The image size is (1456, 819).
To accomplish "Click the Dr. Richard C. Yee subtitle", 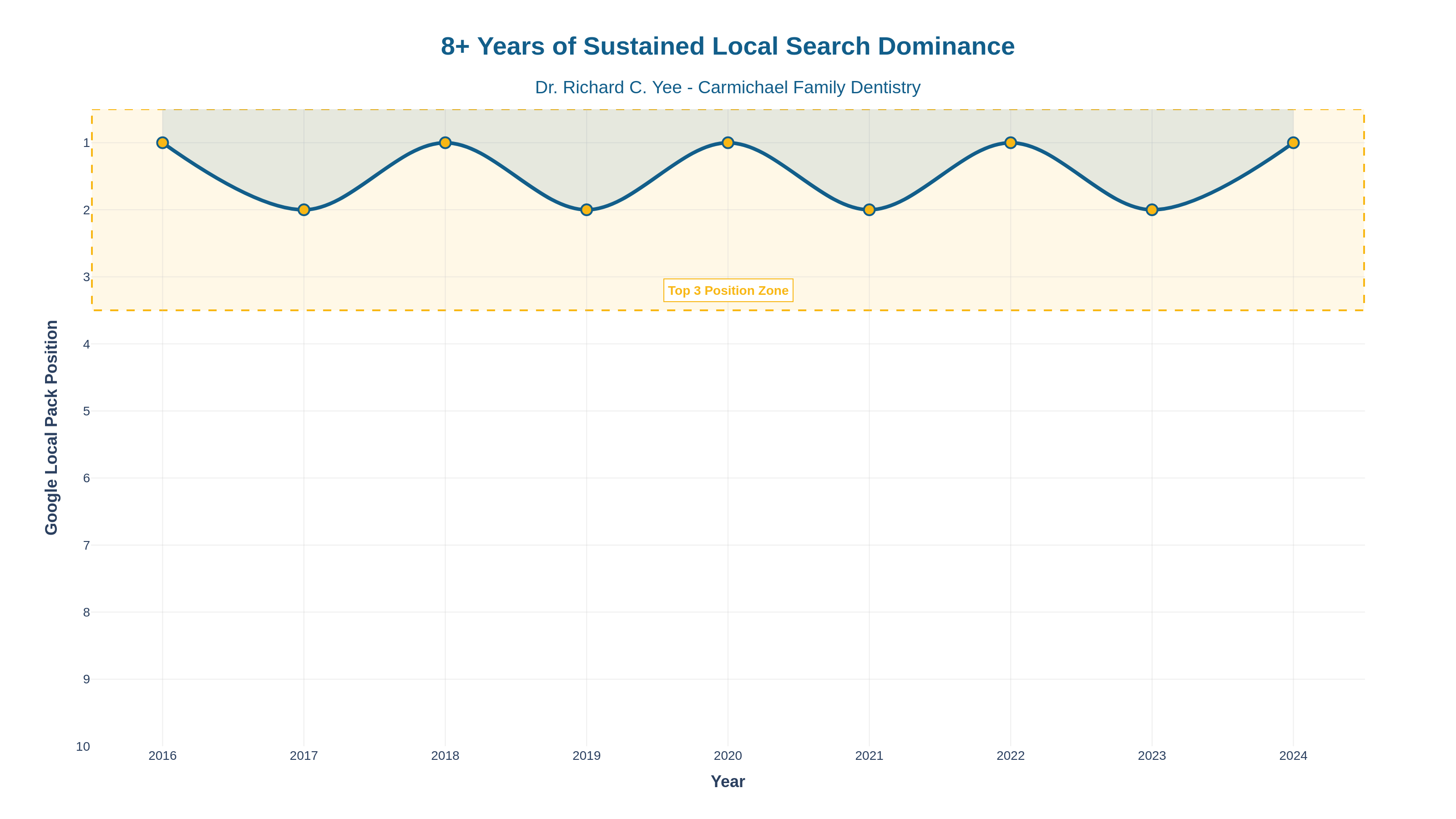I will pos(728,87).
